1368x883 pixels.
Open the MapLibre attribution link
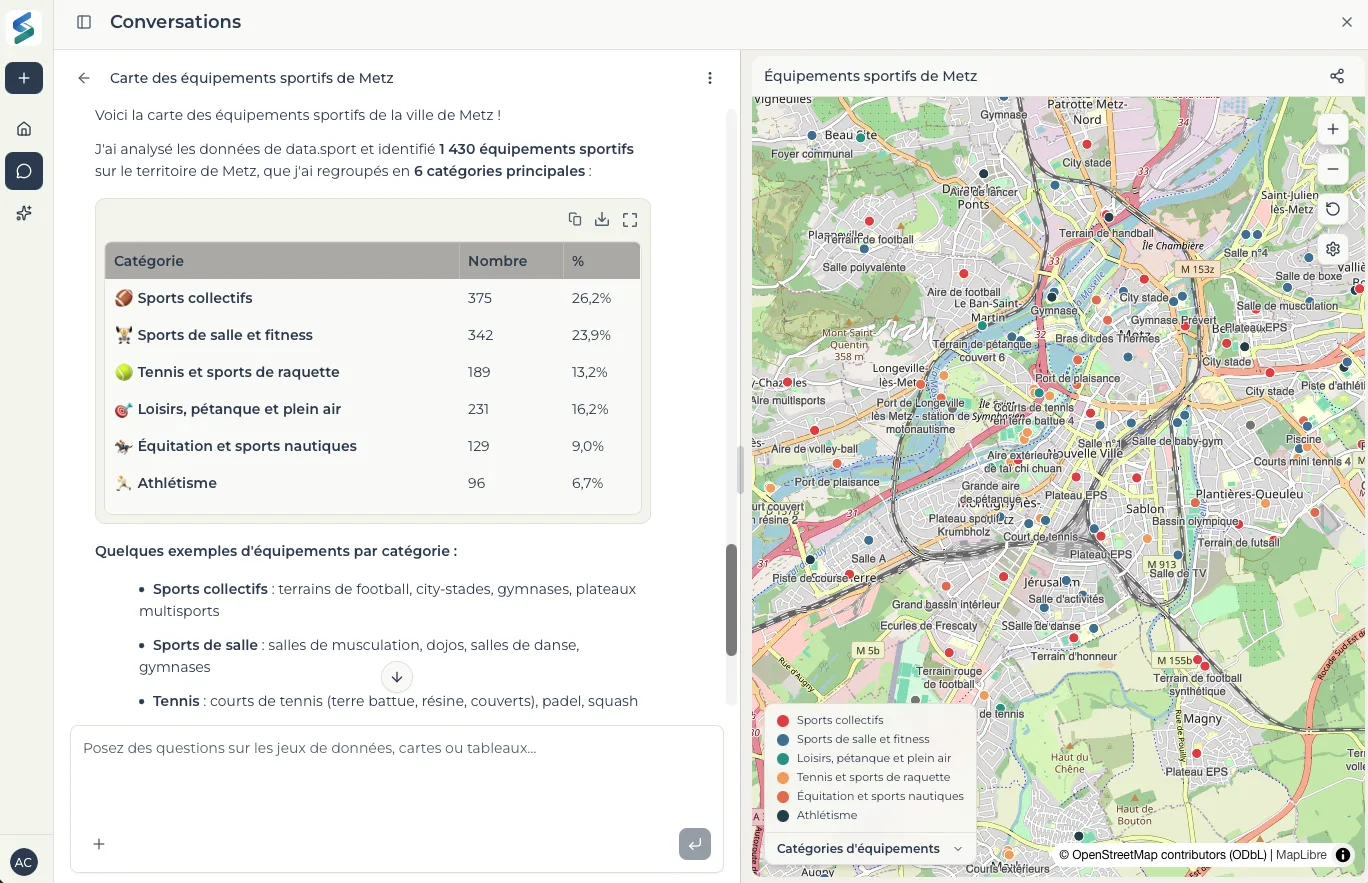[1301, 855]
